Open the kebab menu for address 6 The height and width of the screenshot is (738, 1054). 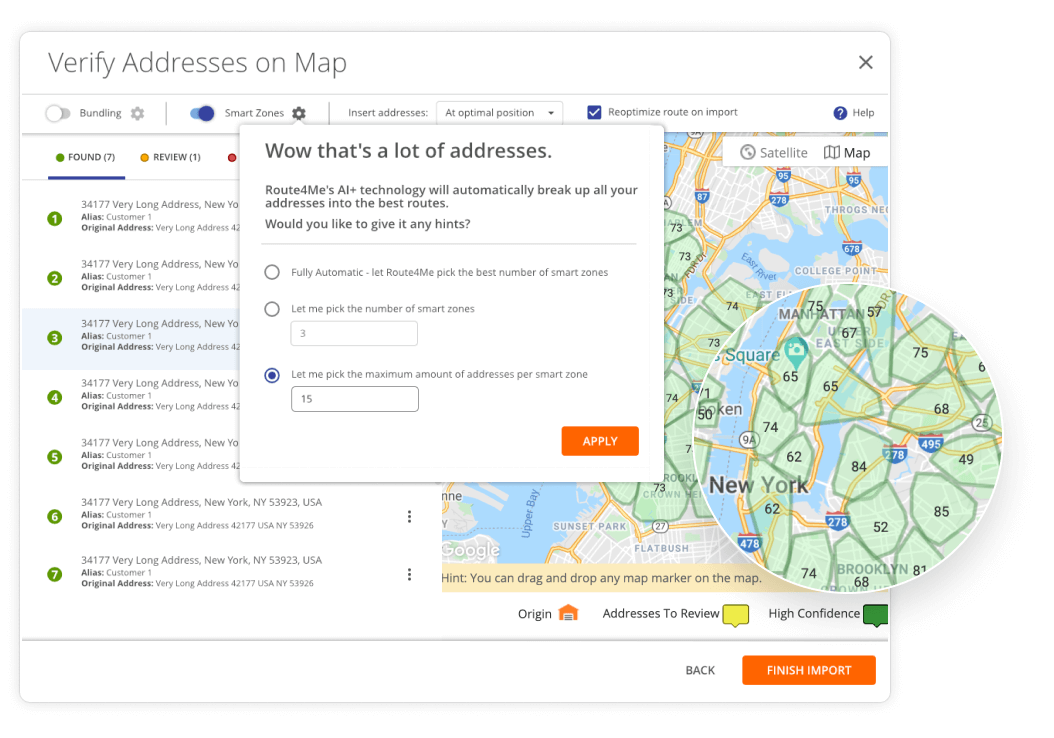coord(409,516)
